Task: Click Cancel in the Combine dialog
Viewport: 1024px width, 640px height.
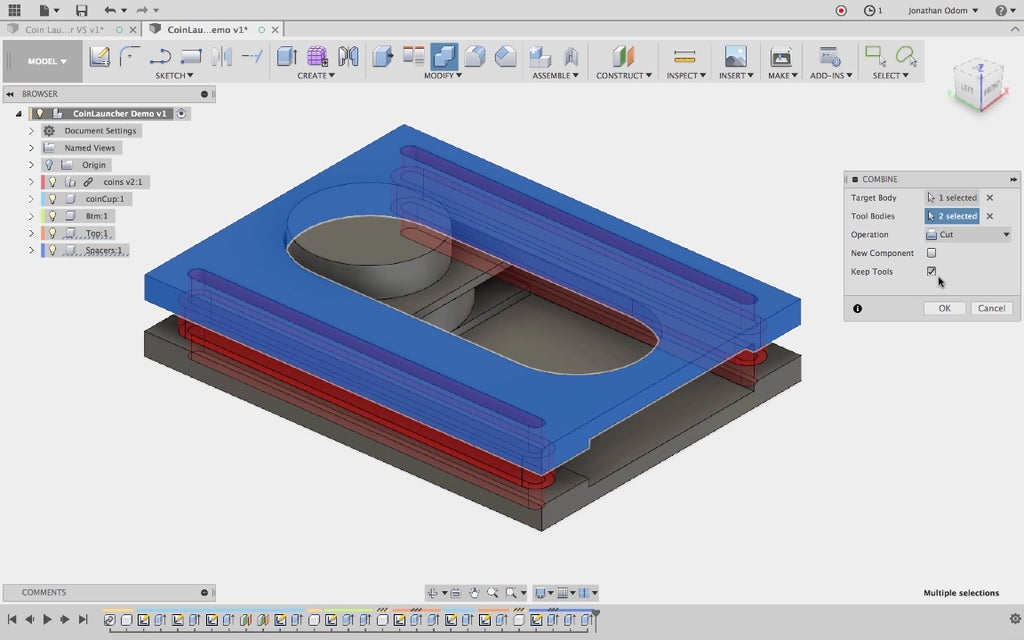Action: click(x=991, y=308)
